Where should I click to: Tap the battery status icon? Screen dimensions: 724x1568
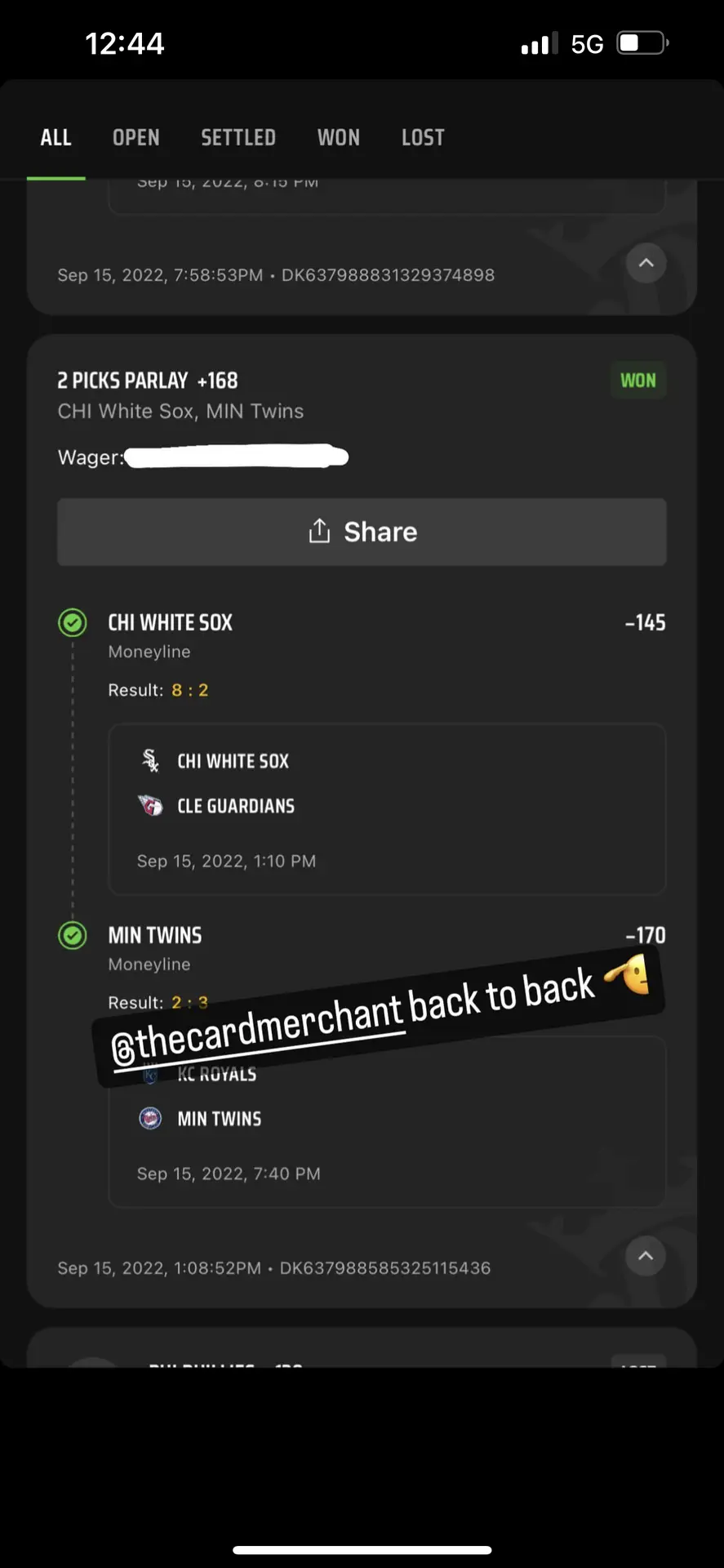(x=643, y=43)
